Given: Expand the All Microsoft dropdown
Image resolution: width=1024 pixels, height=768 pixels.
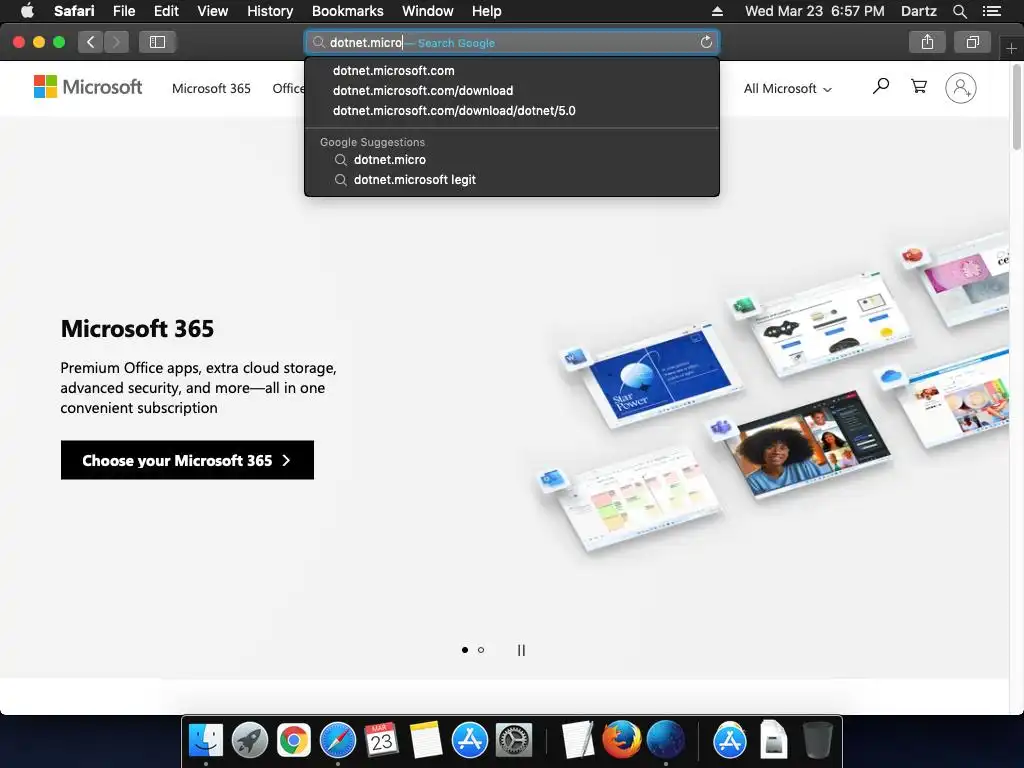Looking at the screenshot, I should pyautogui.click(x=788, y=89).
